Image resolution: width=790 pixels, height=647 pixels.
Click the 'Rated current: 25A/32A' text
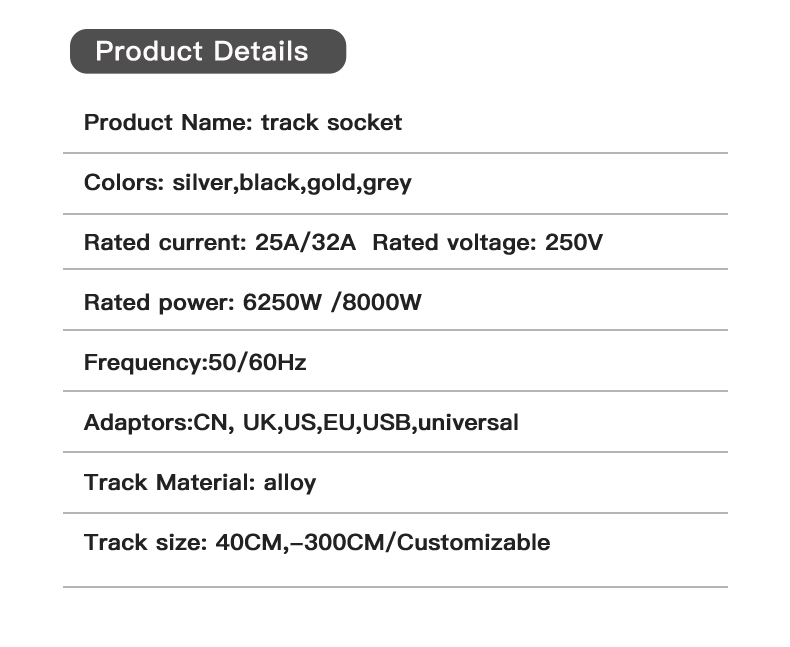point(220,243)
